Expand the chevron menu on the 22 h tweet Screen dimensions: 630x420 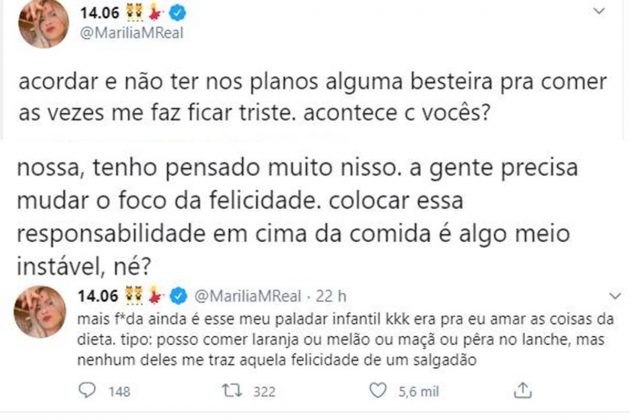(598, 297)
